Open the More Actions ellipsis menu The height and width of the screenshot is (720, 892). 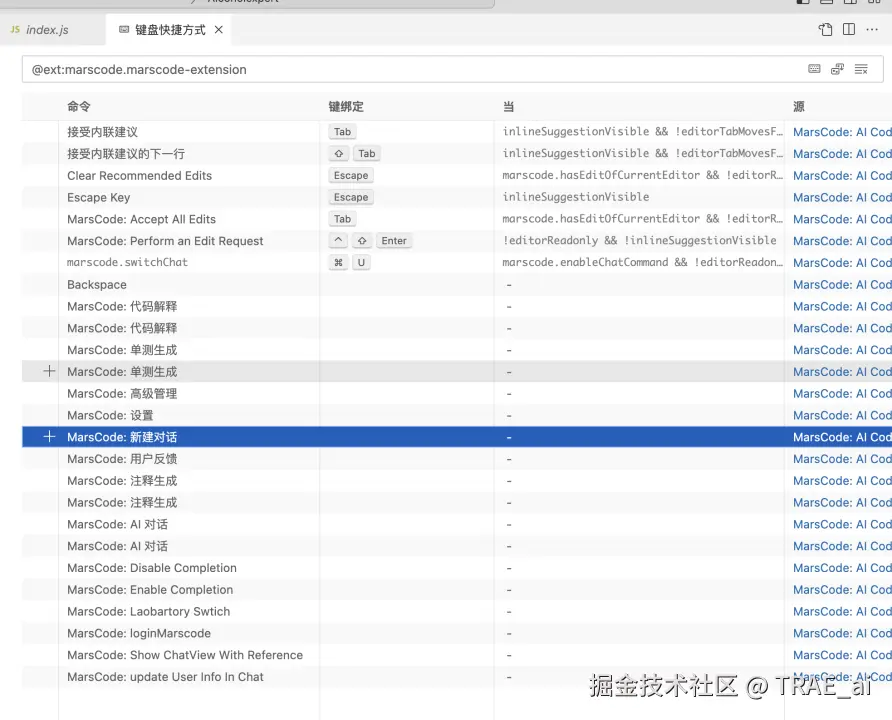pos(869,30)
